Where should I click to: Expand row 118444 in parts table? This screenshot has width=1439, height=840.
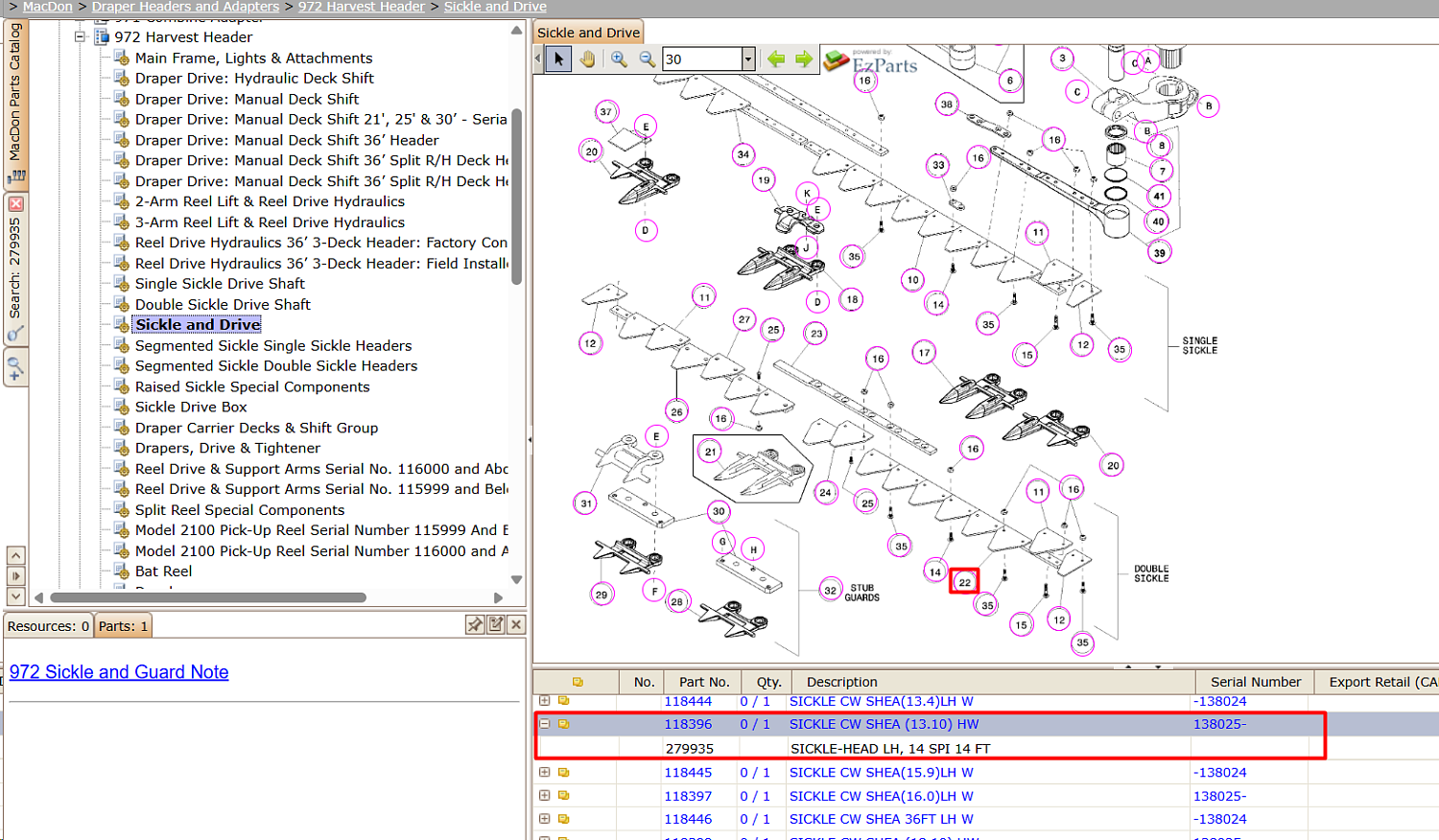tap(545, 701)
